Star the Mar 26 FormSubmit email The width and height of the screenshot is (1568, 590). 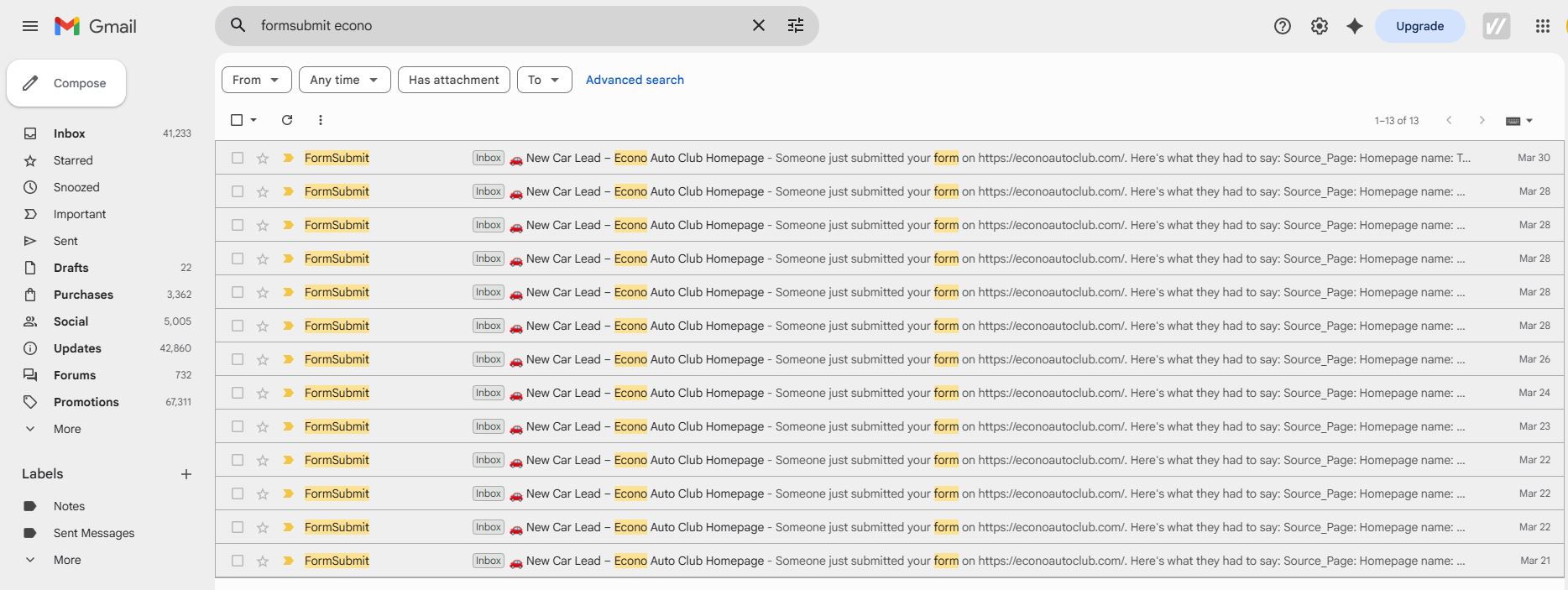pyautogui.click(x=263, y=359)
